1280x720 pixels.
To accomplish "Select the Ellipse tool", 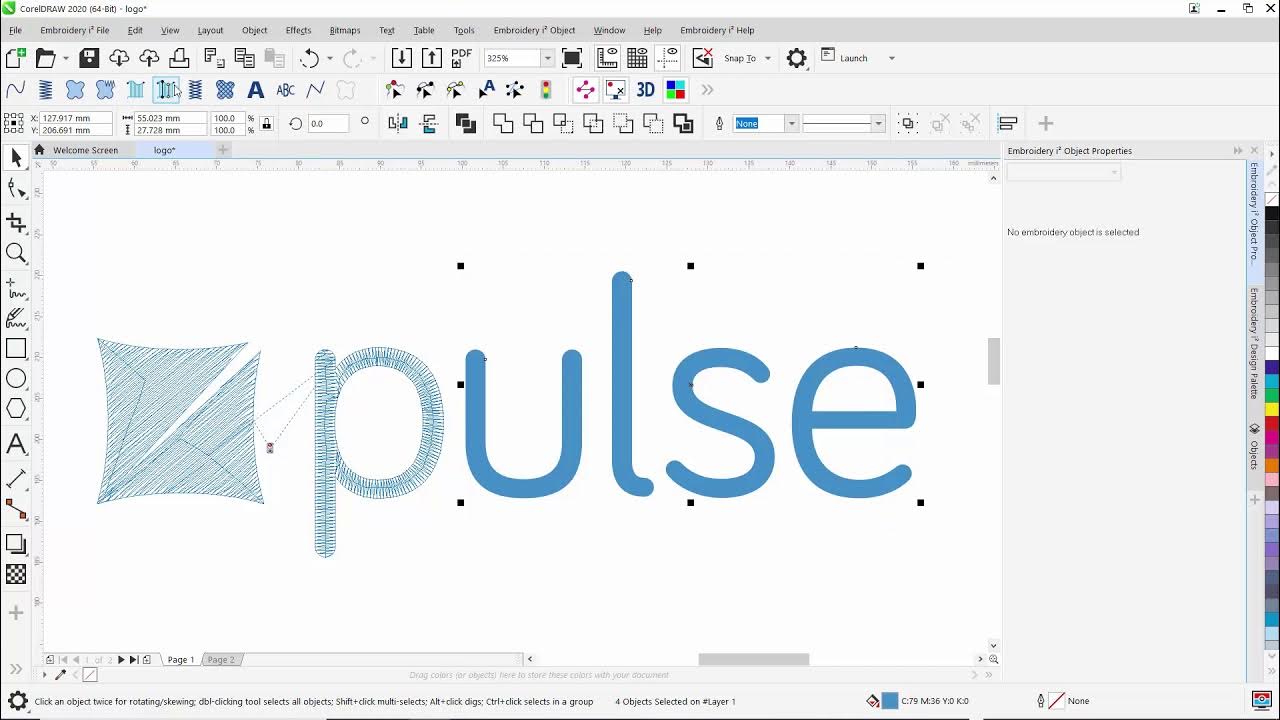I will (x=16, y=379).
